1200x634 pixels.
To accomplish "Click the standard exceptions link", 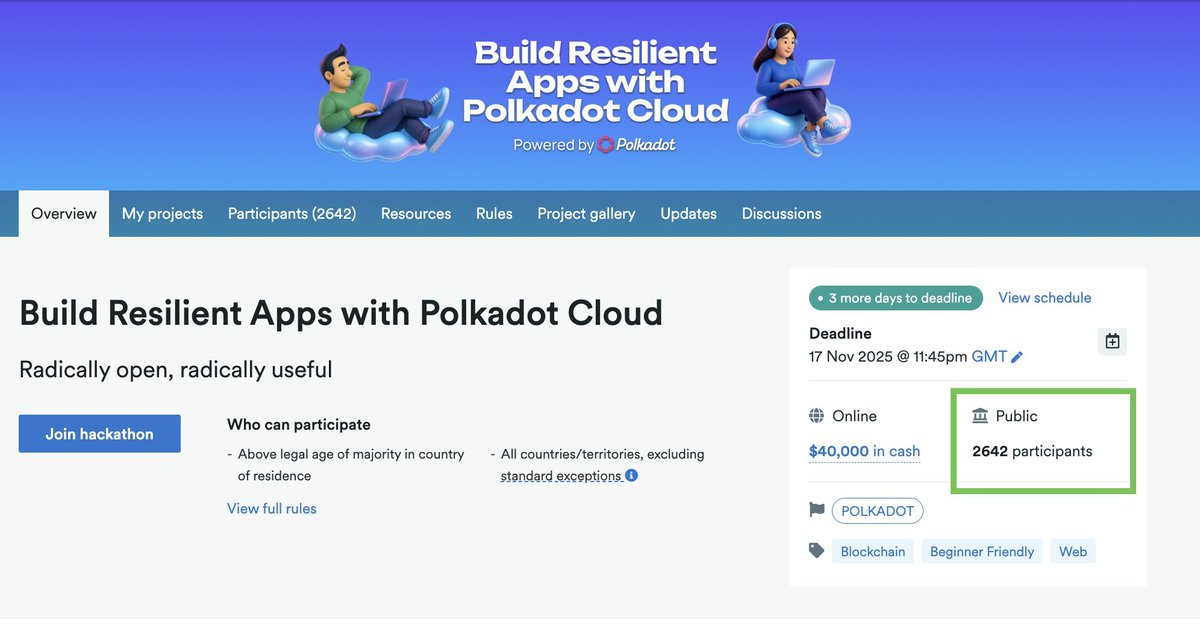I will pos(561,476).
